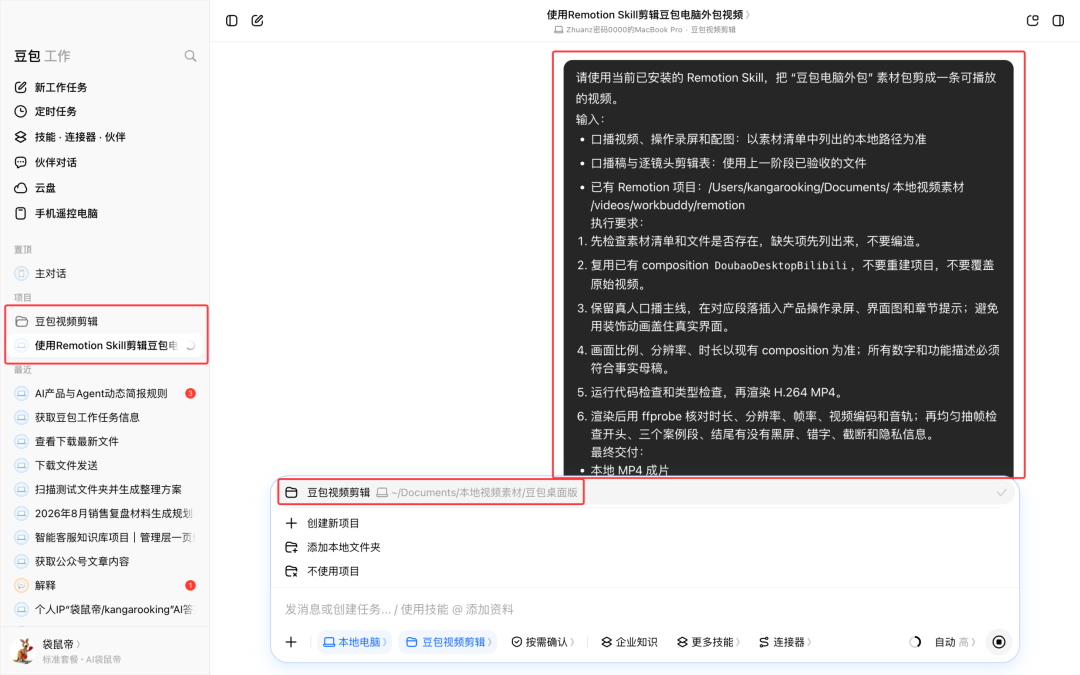Toggle the right side panel icon
1080x675 pixels.
[1059, 21]
